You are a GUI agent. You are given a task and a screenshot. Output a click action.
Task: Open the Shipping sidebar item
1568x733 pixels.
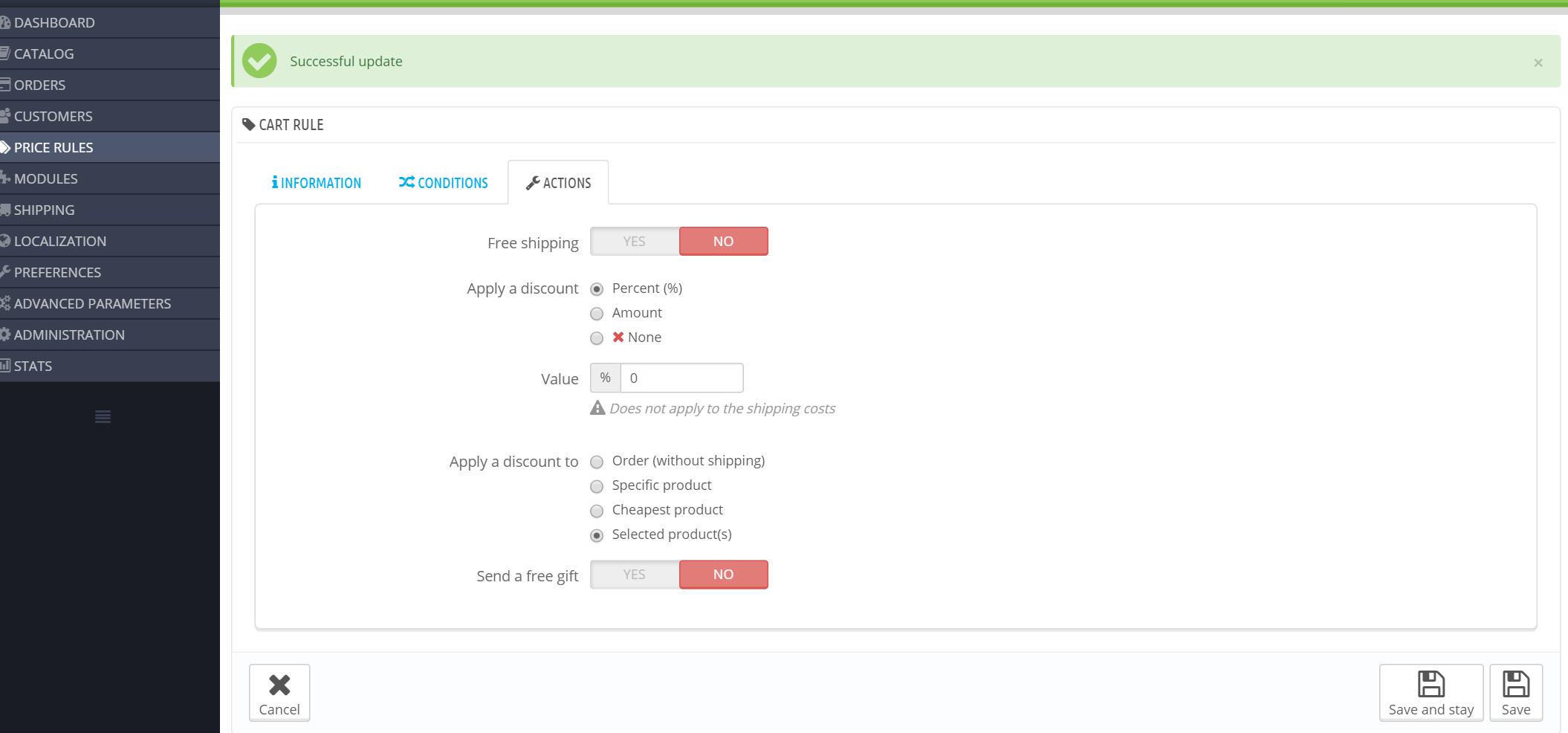(110, 210)
